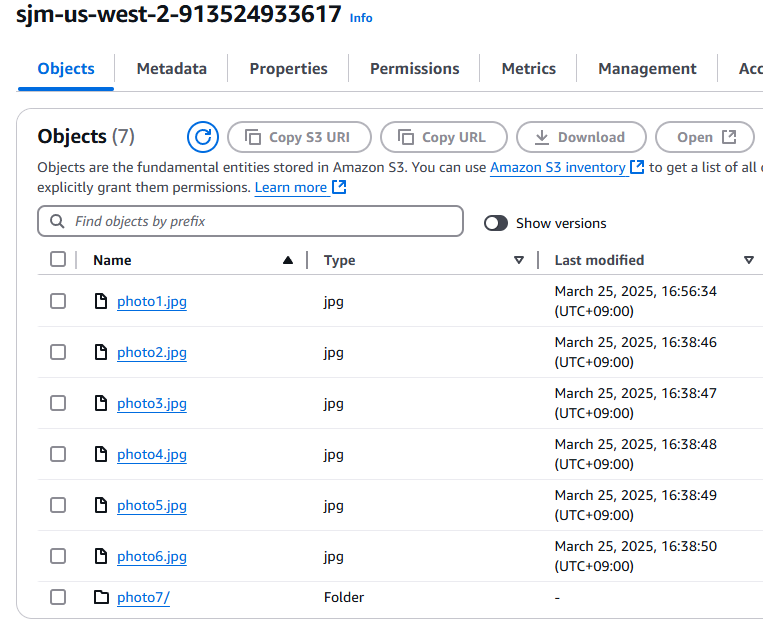The width and height of the screenshot is (763, 637).
Task: Click external link icon after Amazon S3 inventory
Action: tap(637, 167)
